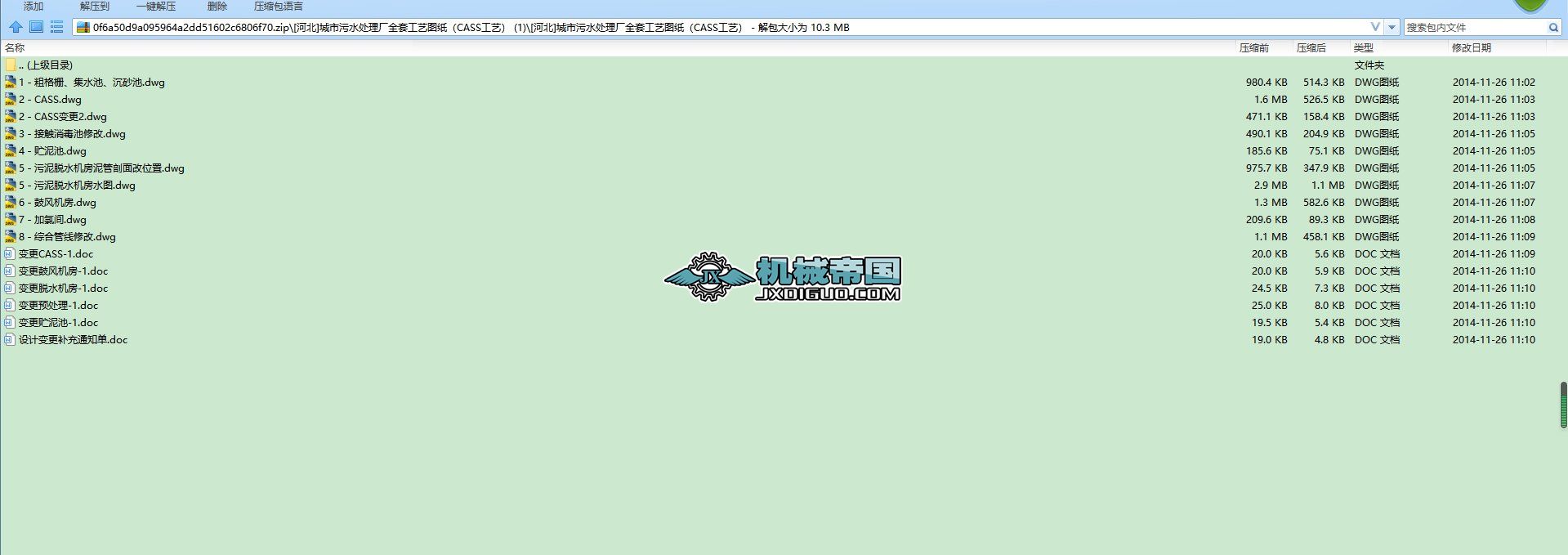Click DOC icon of 设计变更补充通知单.doc
The height and width of the screenshot is (555, 1568).
pos(10,339)
